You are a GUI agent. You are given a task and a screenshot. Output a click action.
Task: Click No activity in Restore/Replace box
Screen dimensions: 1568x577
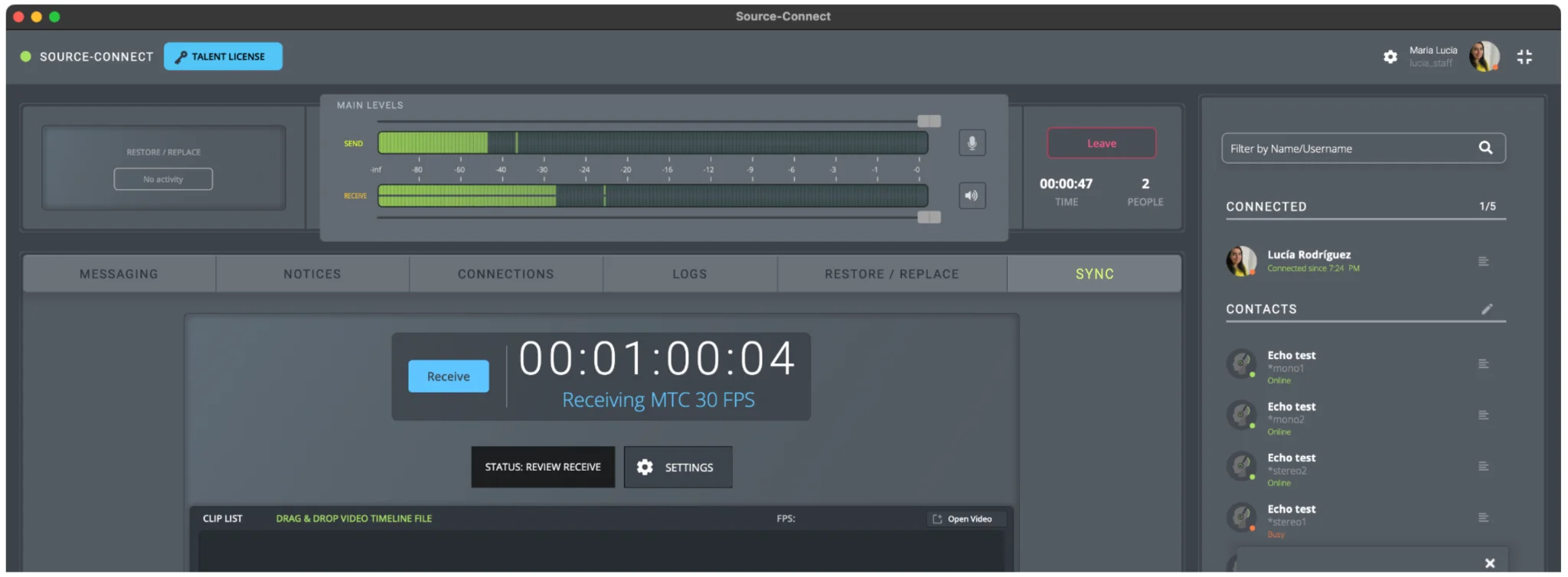point(163,179)
